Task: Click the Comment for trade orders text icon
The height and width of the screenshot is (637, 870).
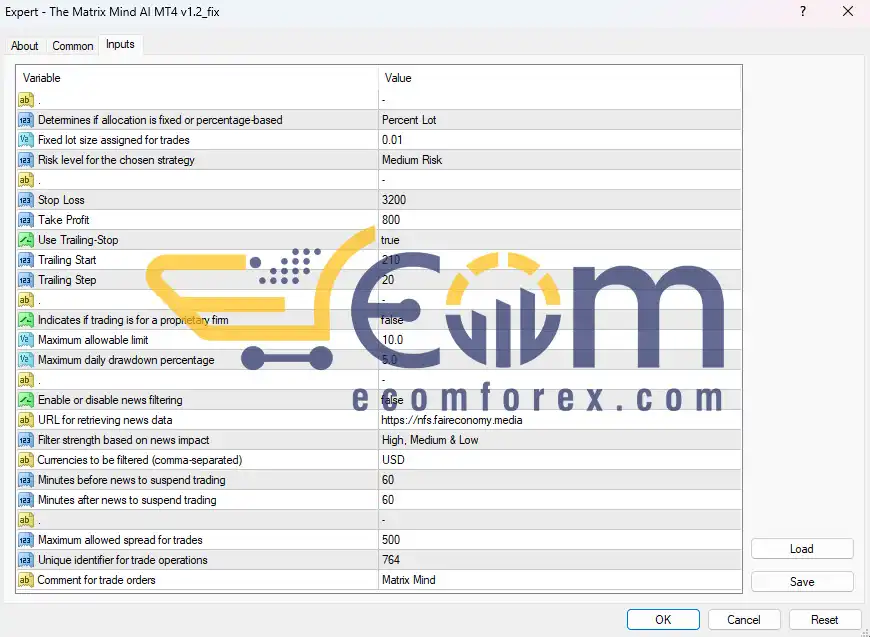Action: 25,580
